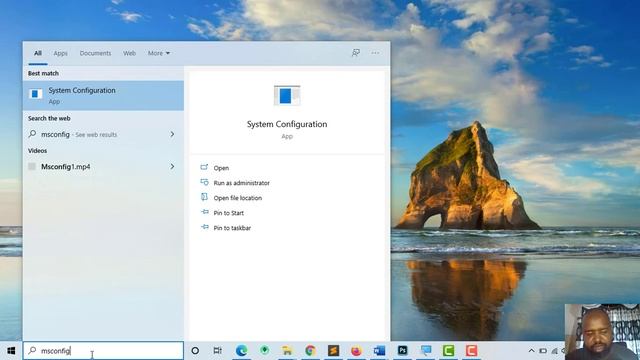Click the Run as administrator shield icon
Image resolution: width=640 pixels, height=360 pixels.
[x=204, y=182]
